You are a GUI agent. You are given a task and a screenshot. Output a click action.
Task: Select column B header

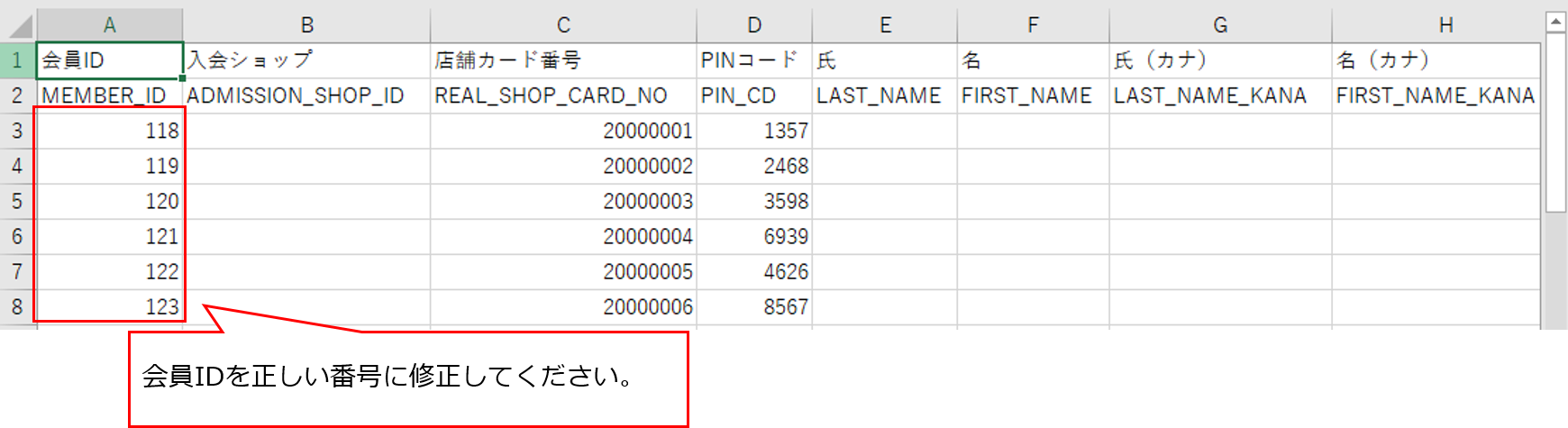tap(306, 25)
